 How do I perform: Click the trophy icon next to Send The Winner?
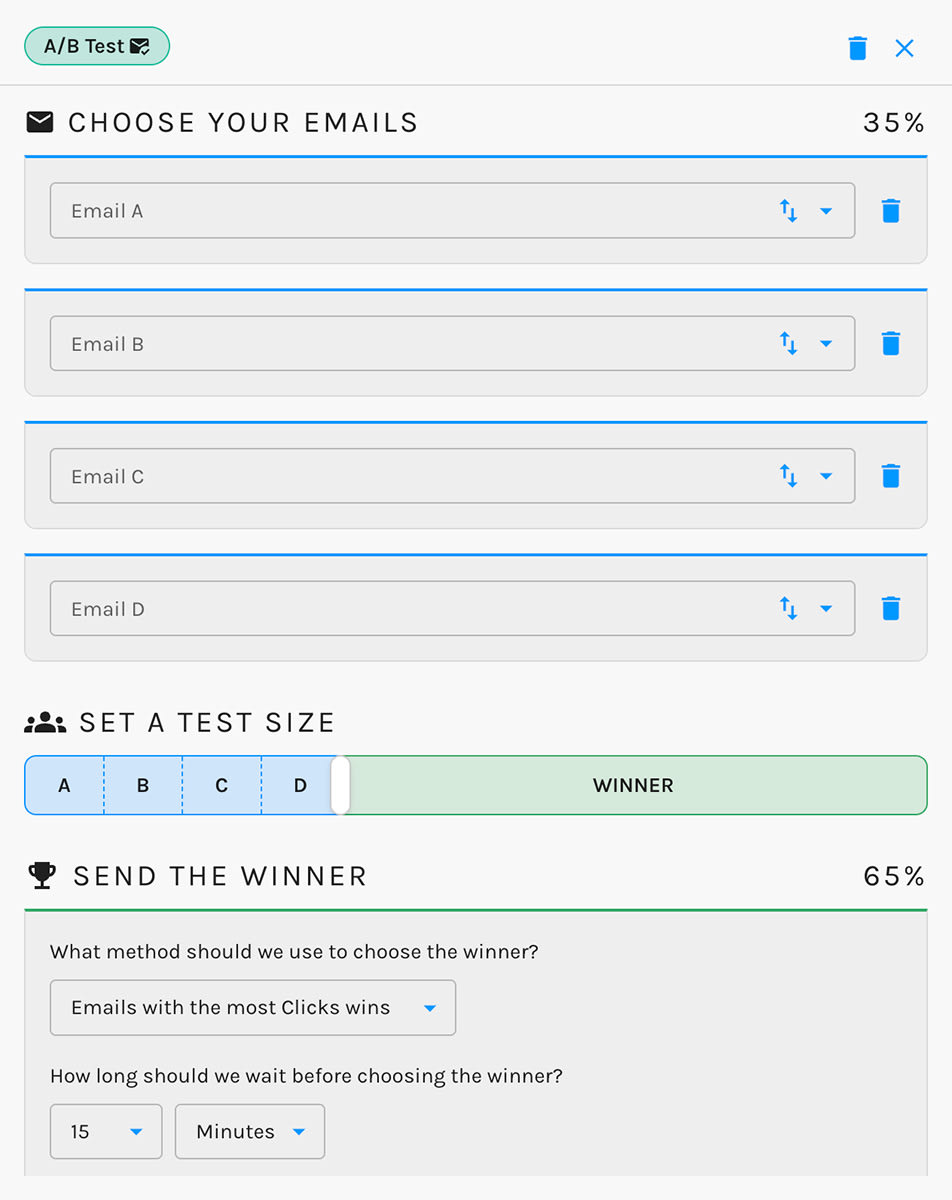[41, 875]
